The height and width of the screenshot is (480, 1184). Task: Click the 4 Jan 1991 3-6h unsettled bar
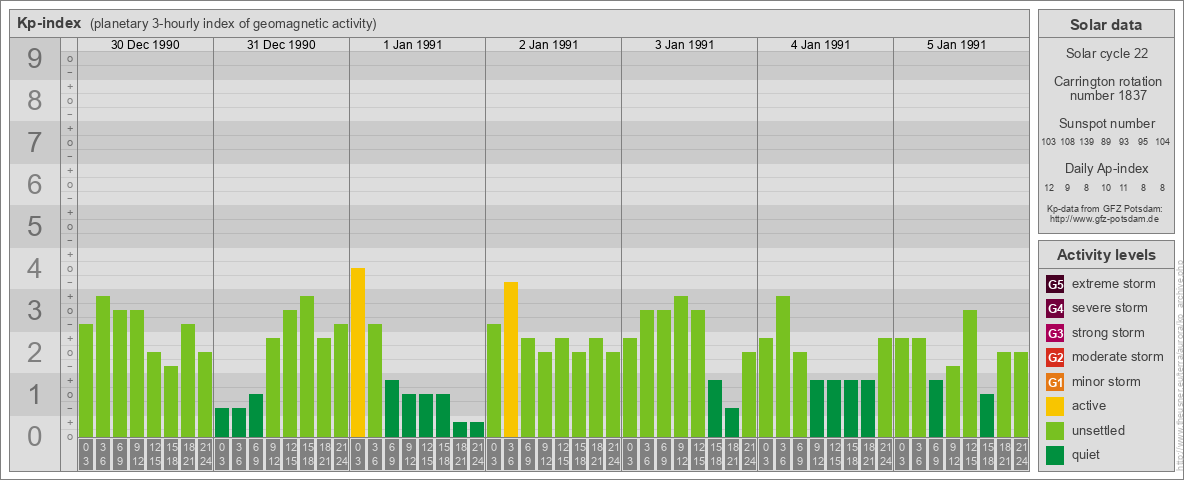(782, 367)
